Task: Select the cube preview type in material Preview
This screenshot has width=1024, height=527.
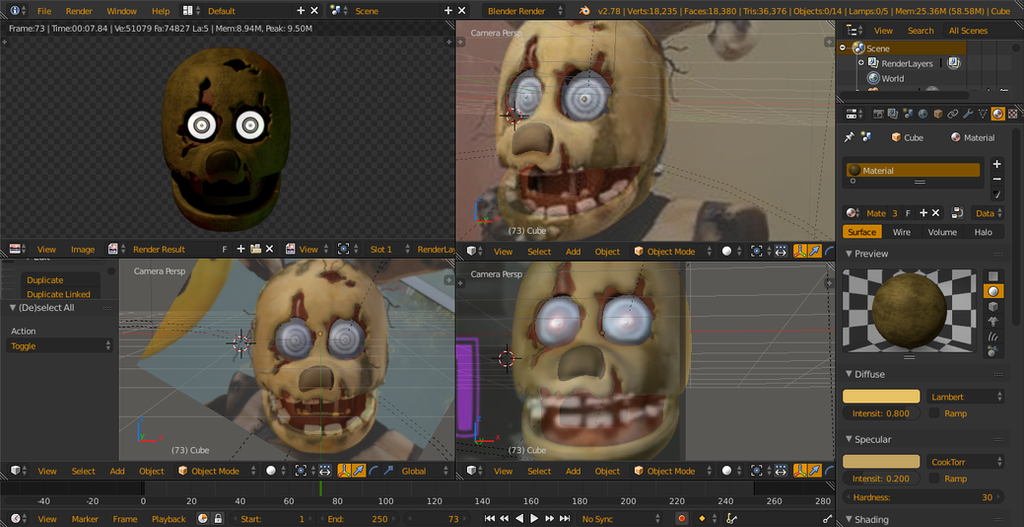Action: pos(993,306)
